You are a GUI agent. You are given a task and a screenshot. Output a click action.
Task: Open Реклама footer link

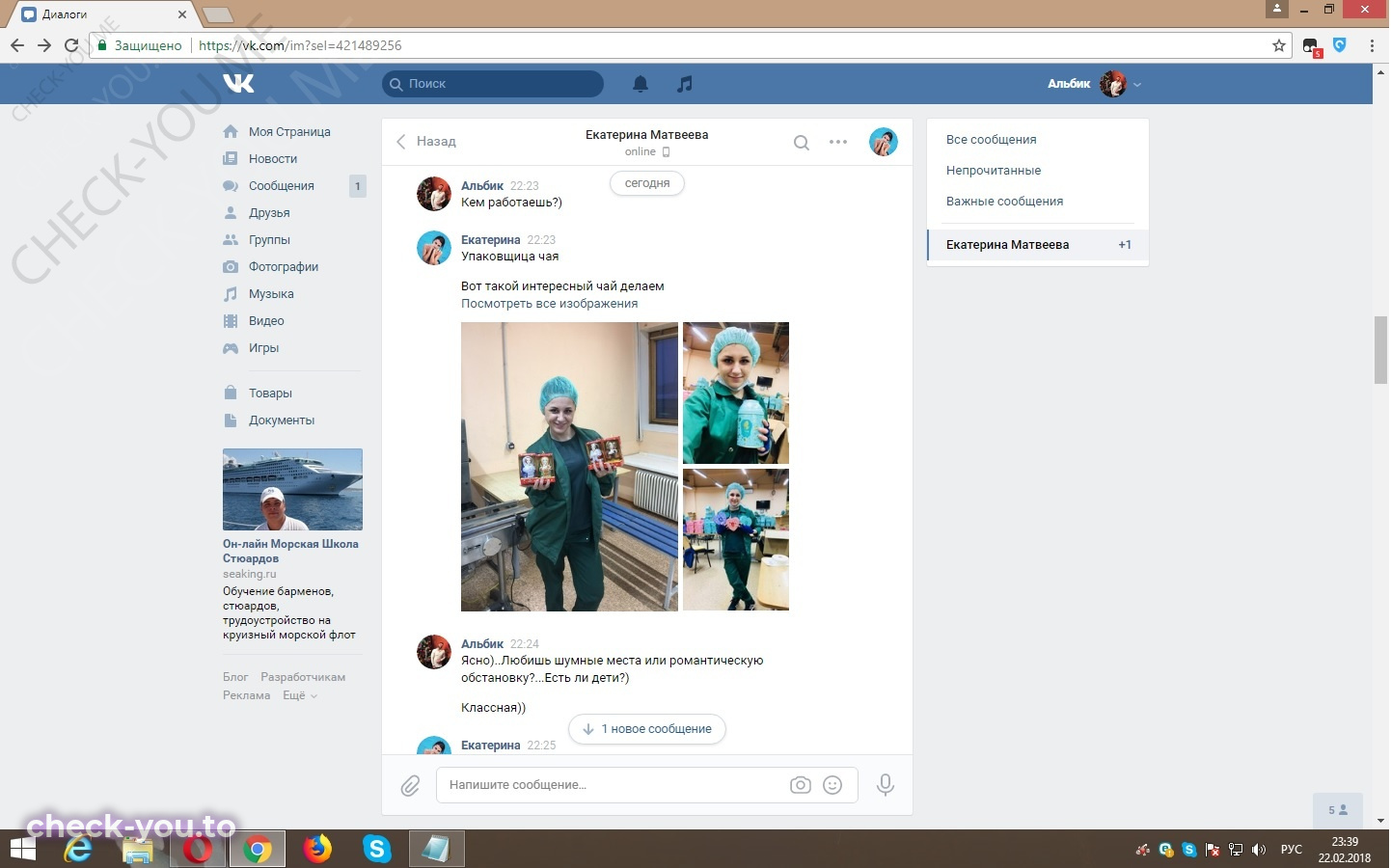click(x=246, y=695)
